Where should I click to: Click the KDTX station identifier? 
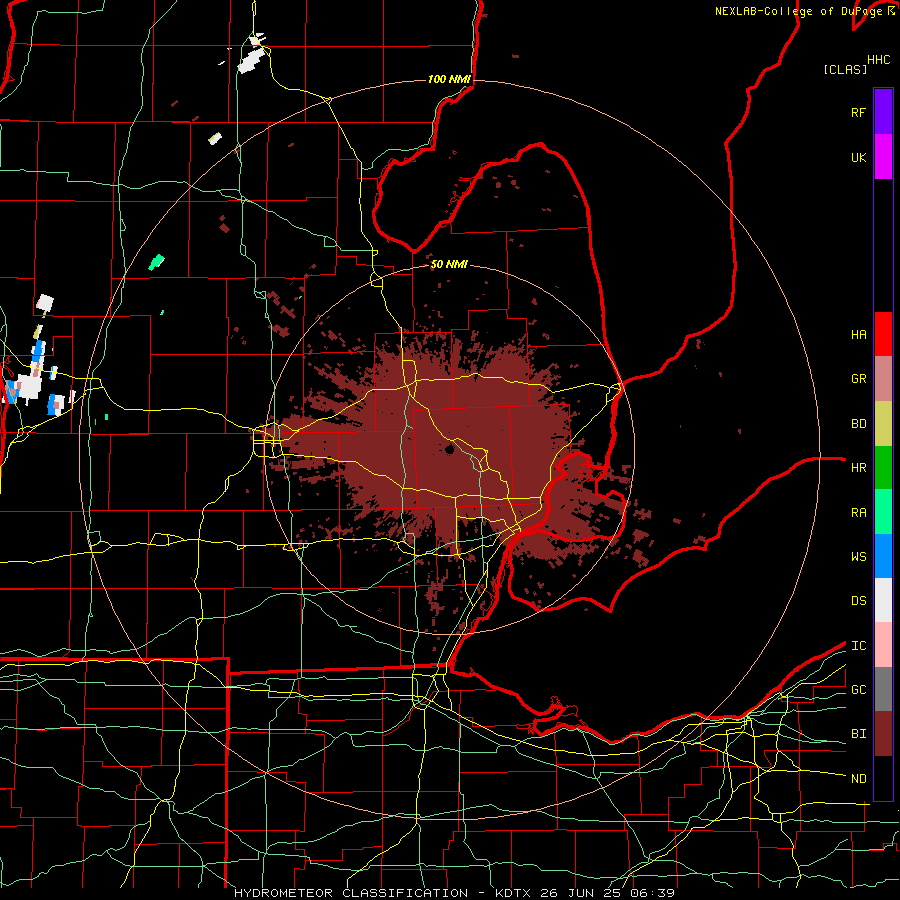514,893
